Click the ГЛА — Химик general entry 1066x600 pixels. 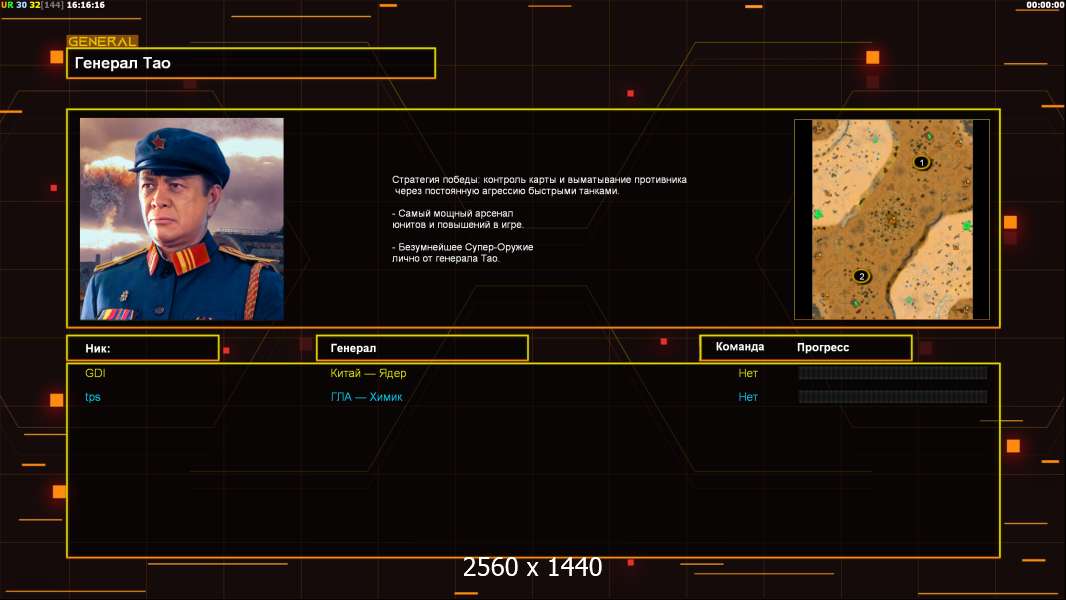[x=366, y=397]
